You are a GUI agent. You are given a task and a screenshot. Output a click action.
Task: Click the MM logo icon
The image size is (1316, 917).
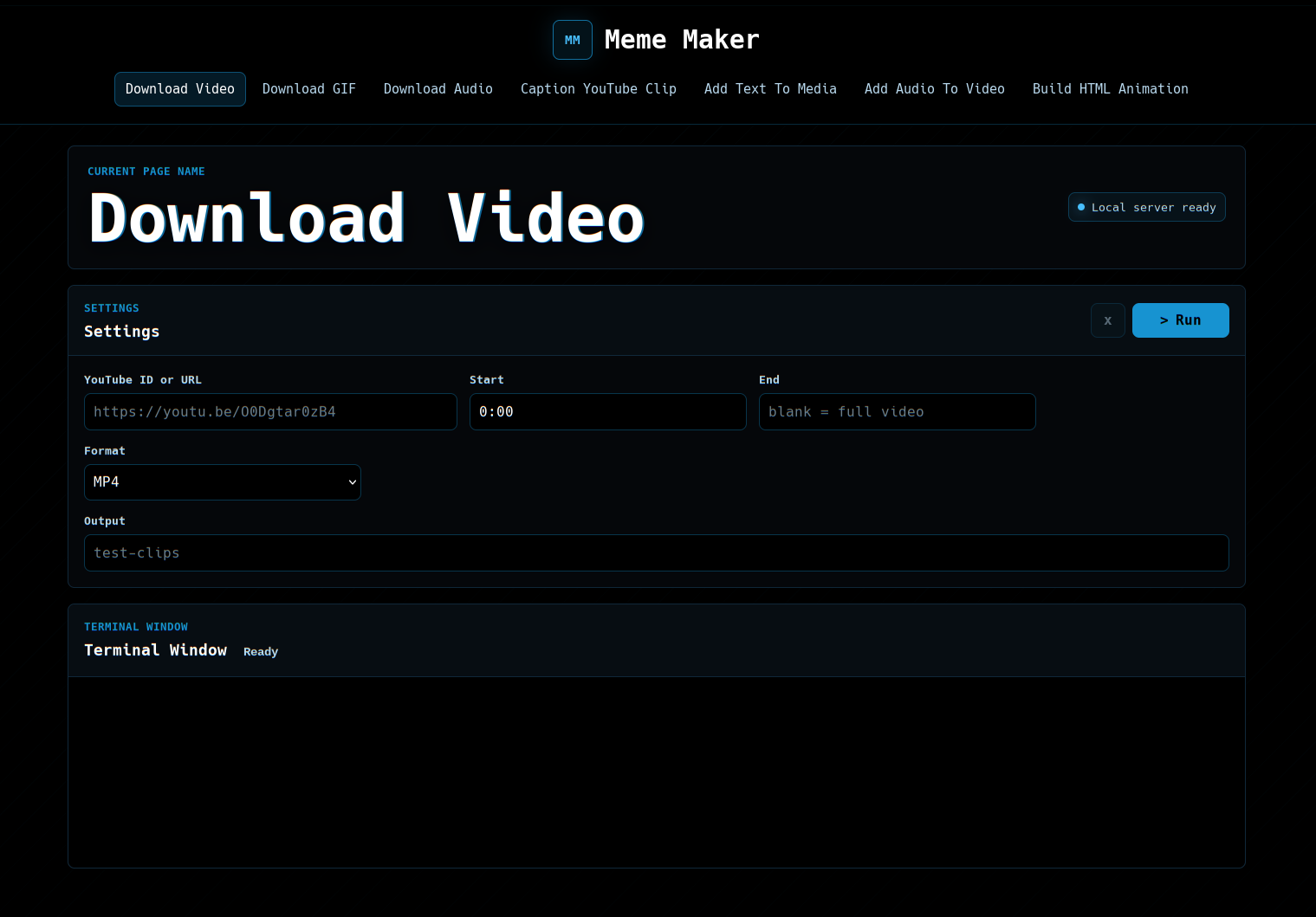tap(573, 40)
